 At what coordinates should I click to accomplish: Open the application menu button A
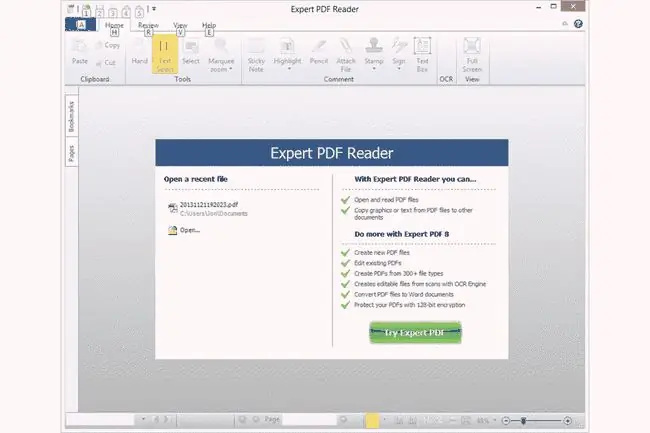point(81,25)
